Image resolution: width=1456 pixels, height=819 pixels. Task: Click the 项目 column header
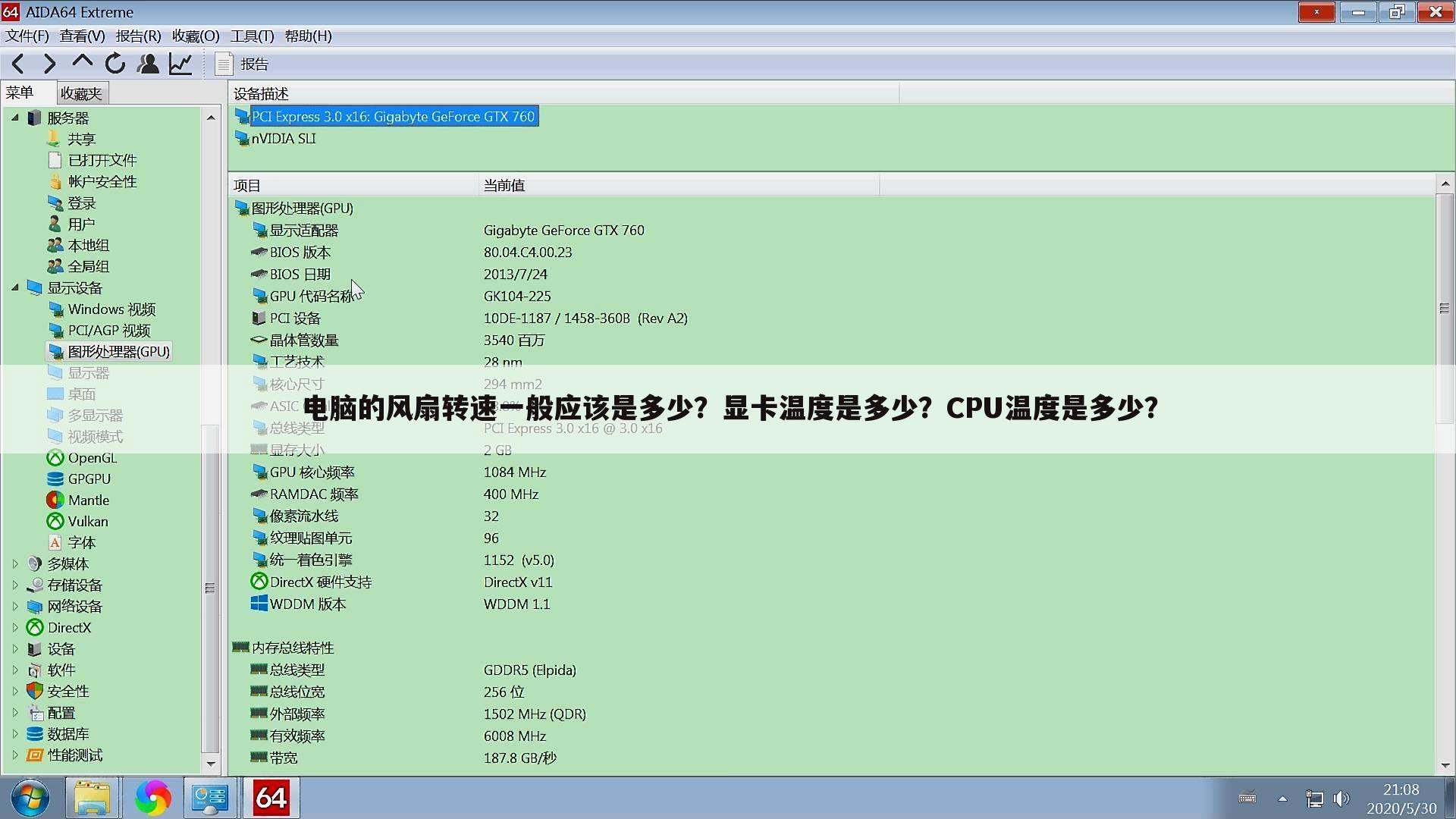point(353,185)
